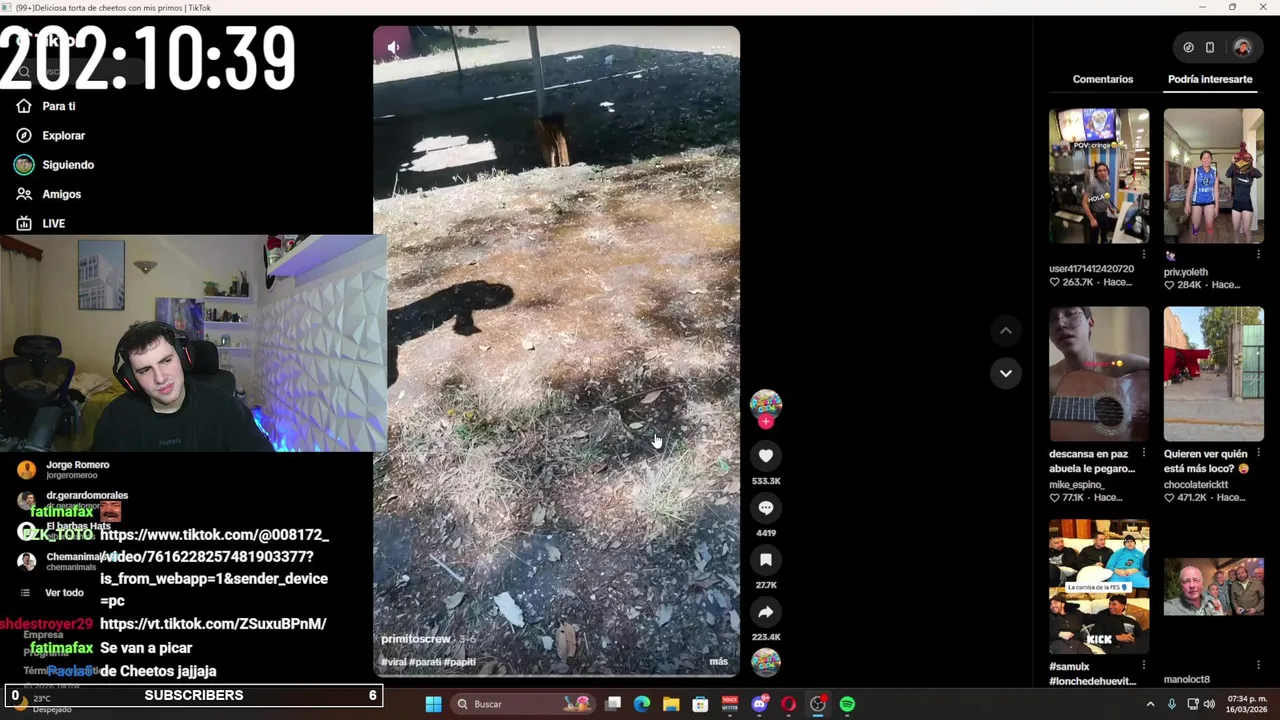Click the microphone tray icon
The height and width of the screenshot is (720, 1280).
(x=1171, y=704)
